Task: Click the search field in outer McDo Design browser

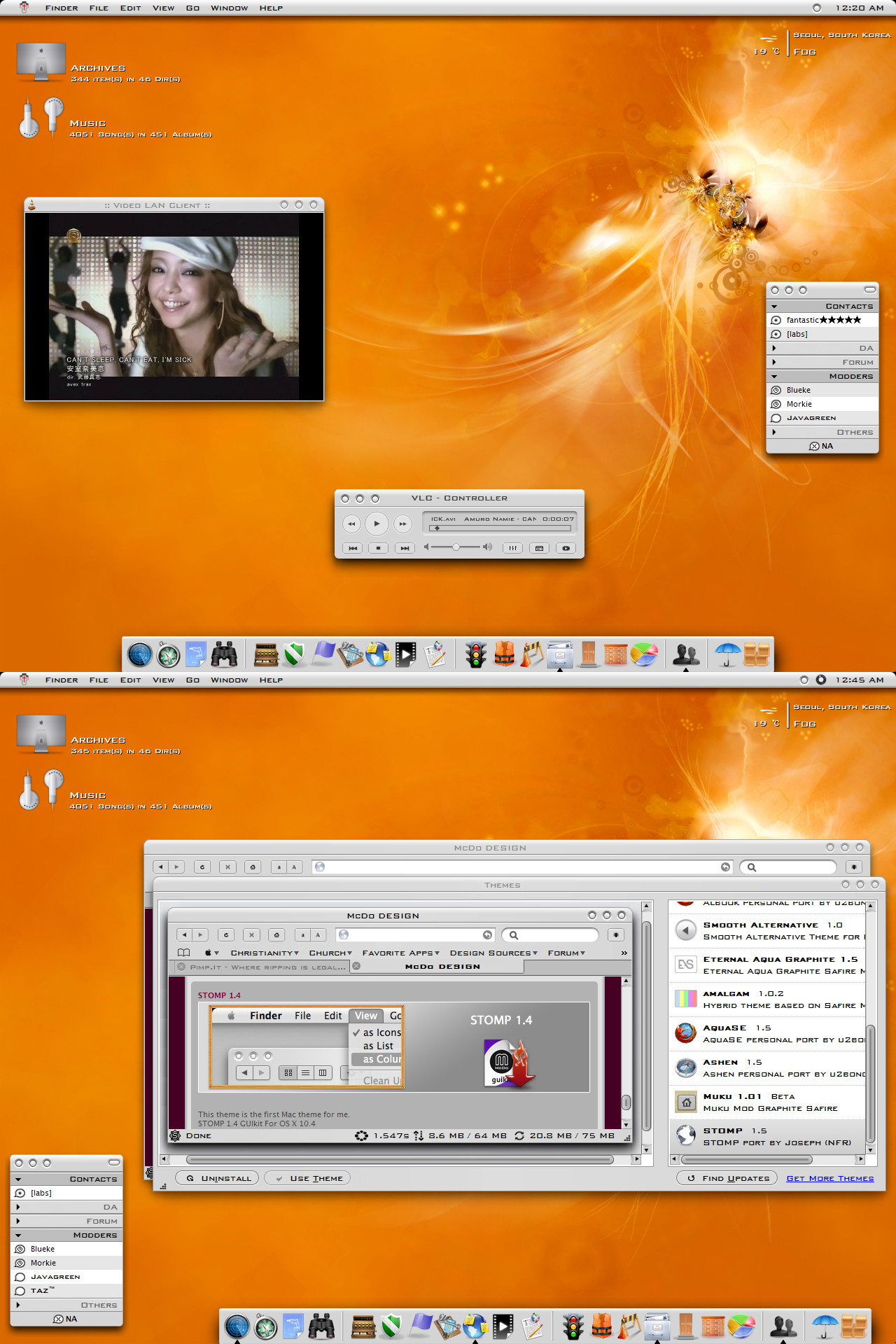Action: pyautogui.click(x=788, y=867)
